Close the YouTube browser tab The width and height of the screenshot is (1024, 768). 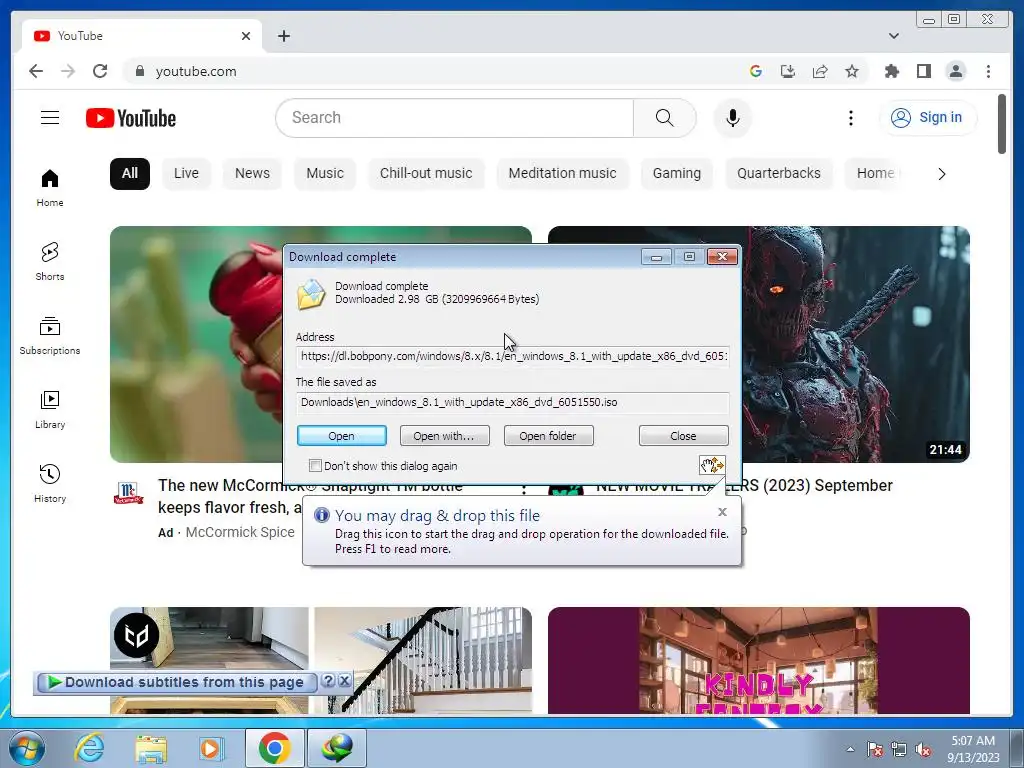246,36
